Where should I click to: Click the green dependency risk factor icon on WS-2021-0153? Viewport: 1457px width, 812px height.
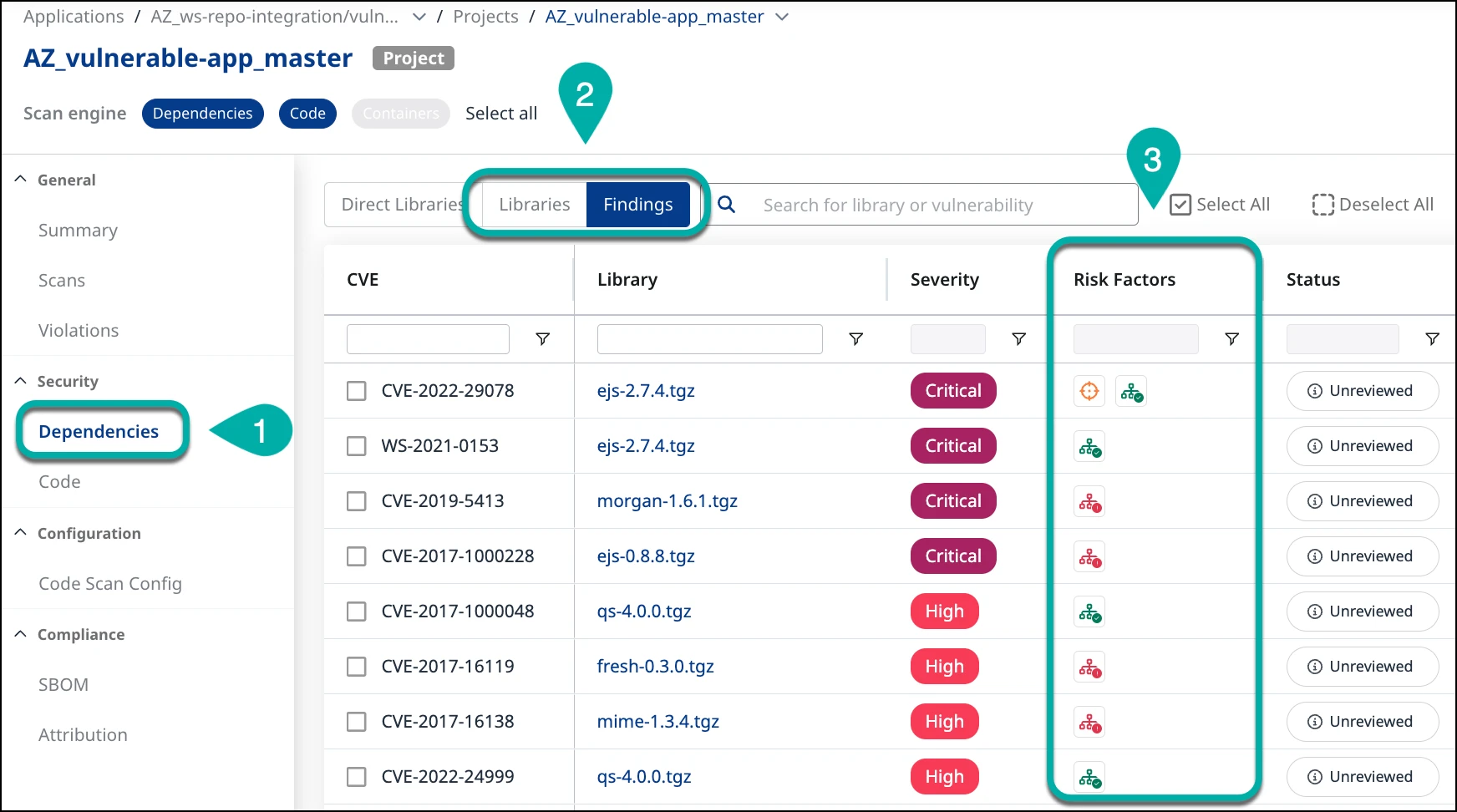1089,446
